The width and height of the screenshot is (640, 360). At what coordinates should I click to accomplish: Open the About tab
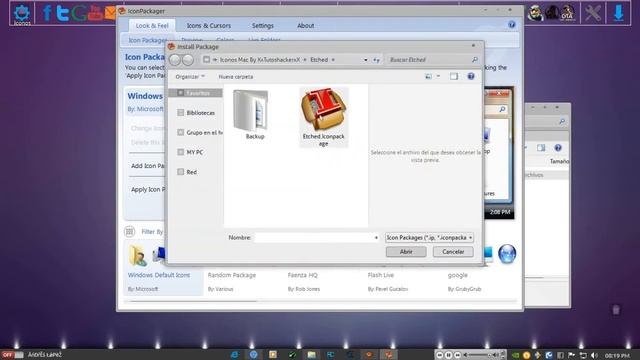pos(305,26)
